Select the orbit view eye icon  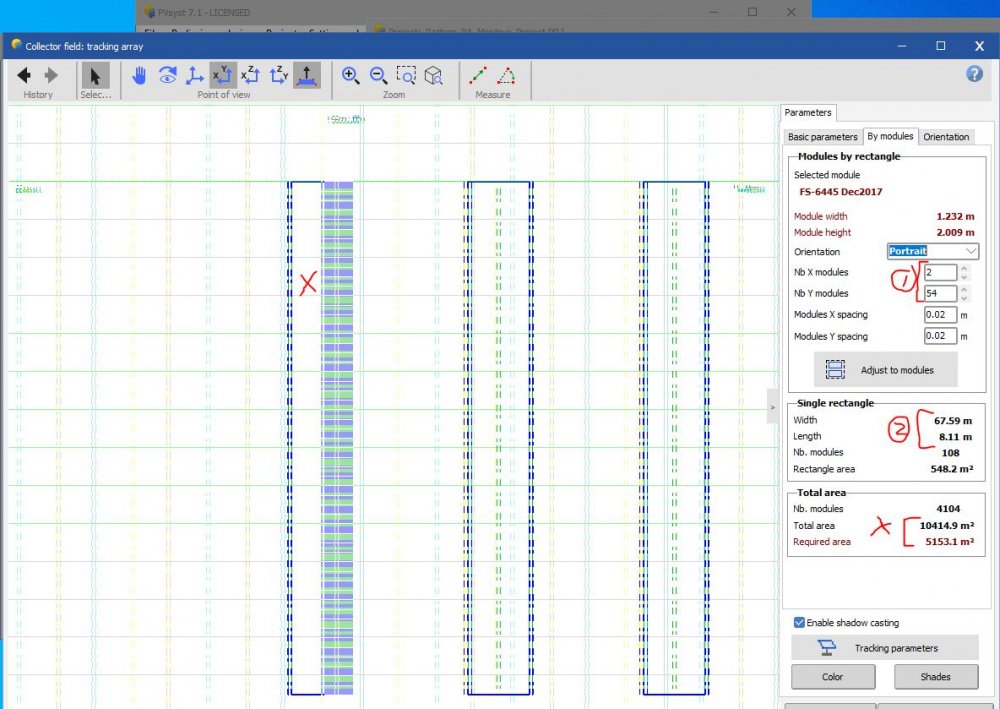pyautogui.click(x=168, y=76)
